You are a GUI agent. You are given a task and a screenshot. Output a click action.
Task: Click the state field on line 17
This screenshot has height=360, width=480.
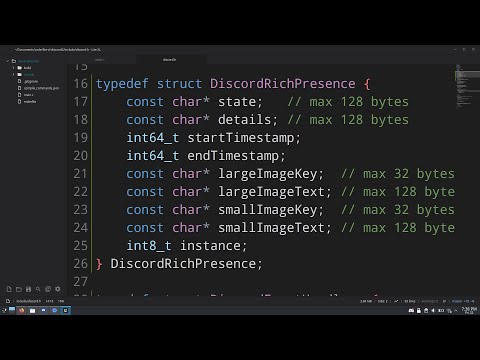[237, 102]
